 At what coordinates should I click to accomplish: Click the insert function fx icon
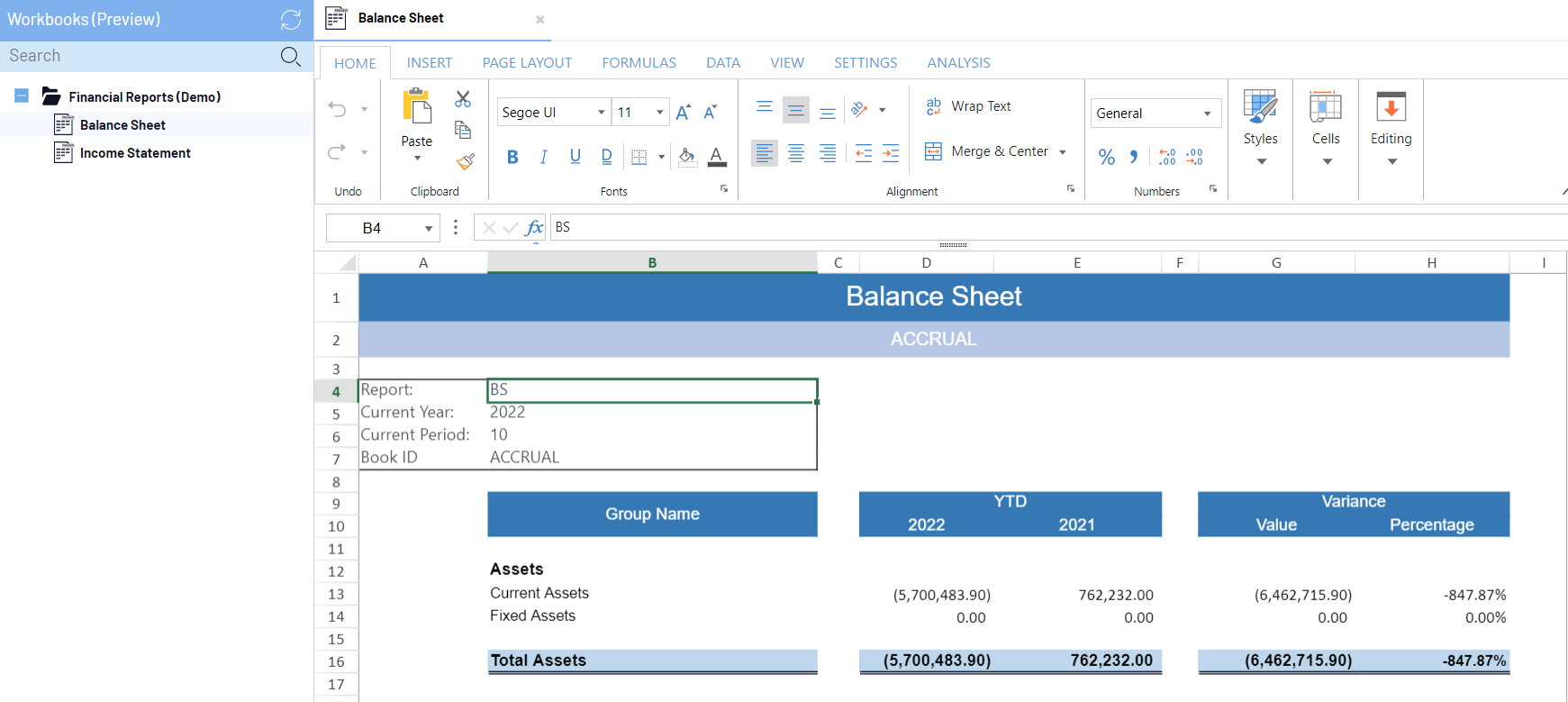coord(534,227)
